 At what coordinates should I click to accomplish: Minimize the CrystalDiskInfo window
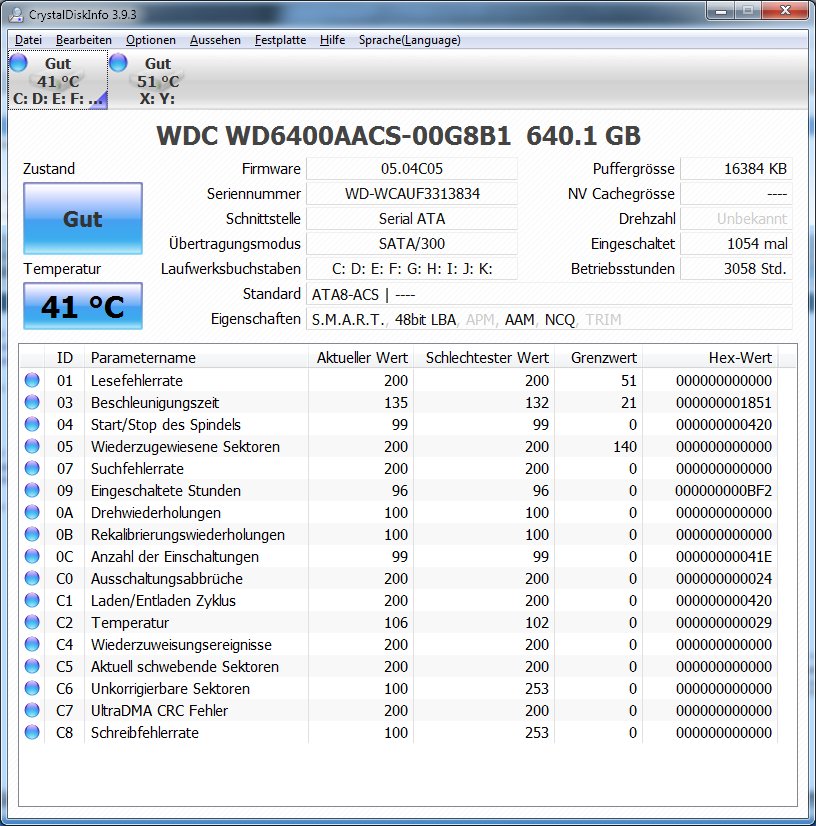[721, 11]
